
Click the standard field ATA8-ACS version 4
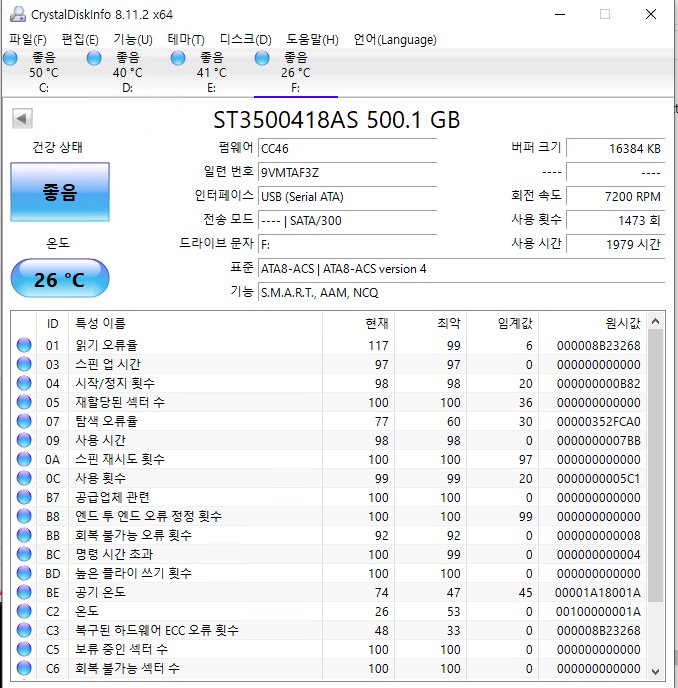(x=462, y=269)
